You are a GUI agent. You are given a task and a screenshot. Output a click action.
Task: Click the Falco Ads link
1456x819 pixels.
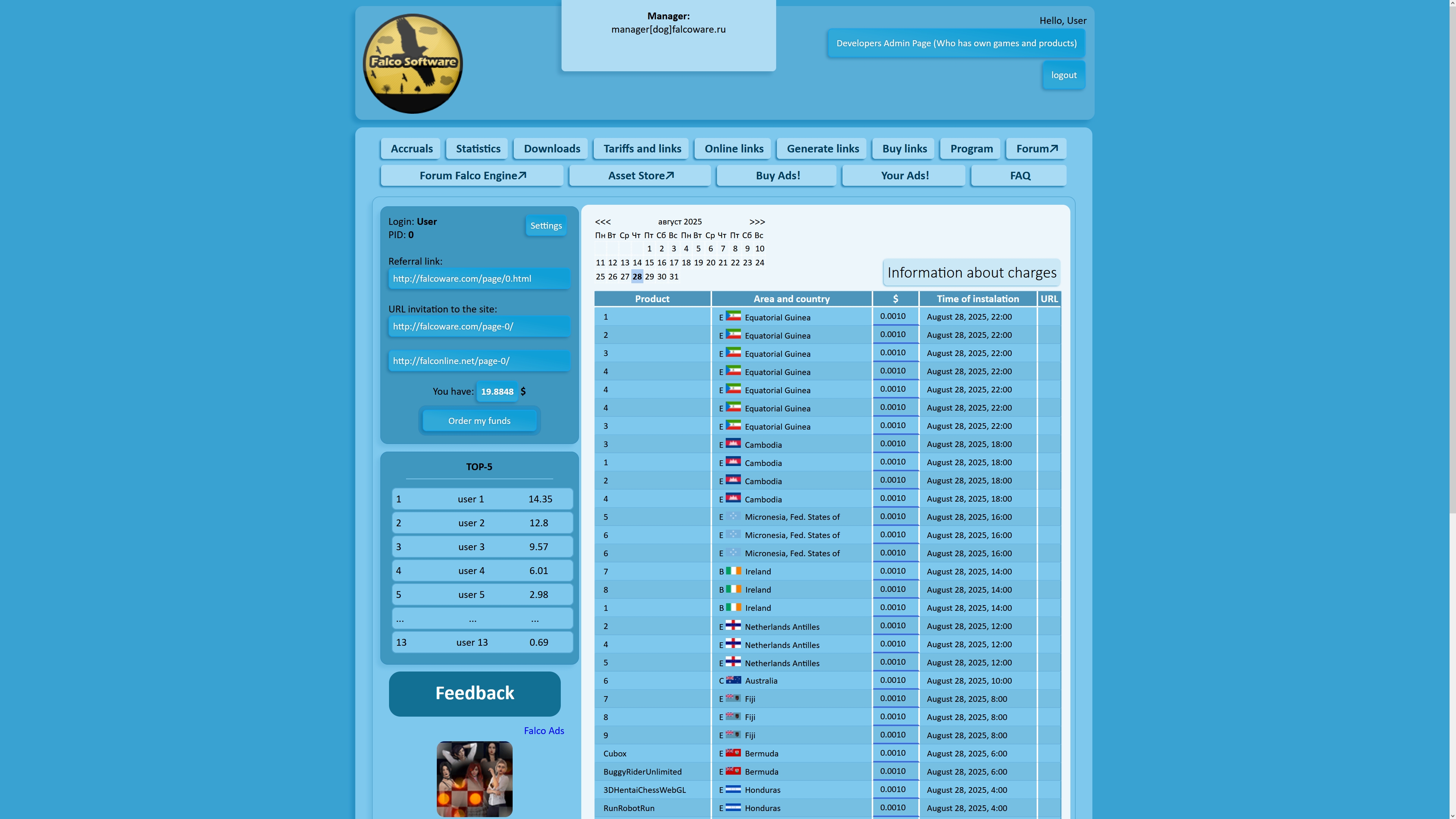[x=543, y=730]
